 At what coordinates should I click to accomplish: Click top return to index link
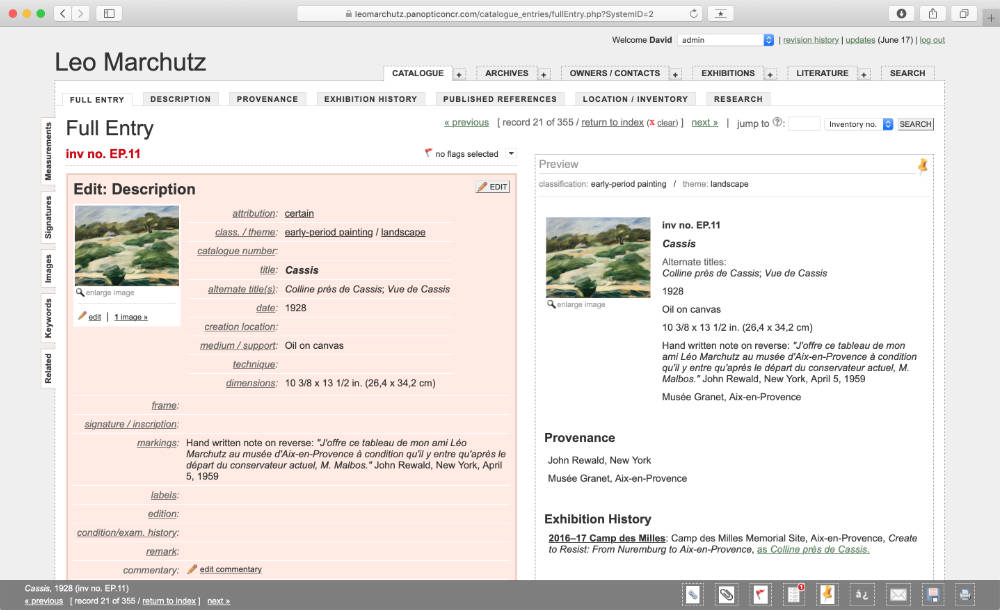(x=612, y=123)
